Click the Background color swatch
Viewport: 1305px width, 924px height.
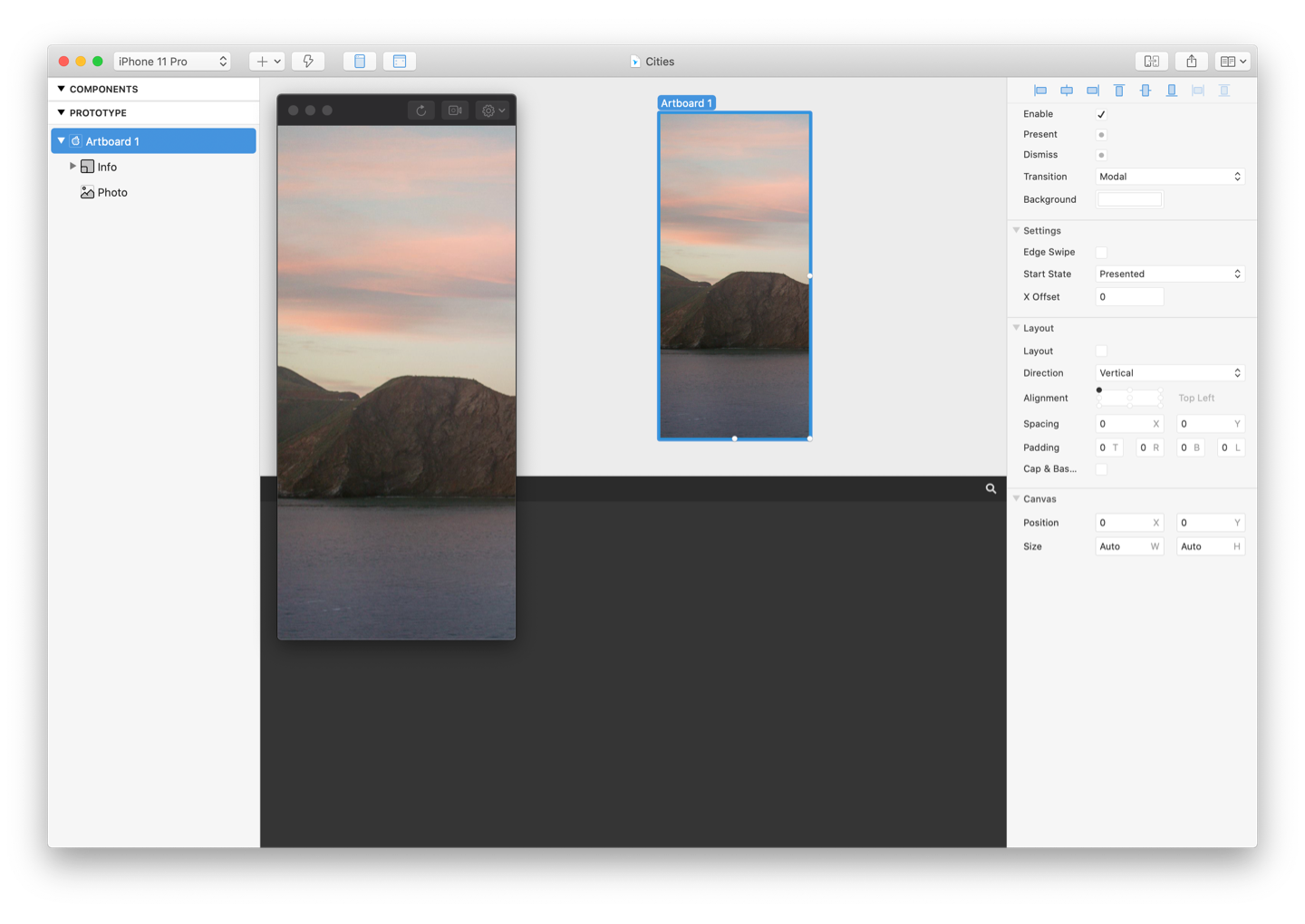coord(1129,200)
